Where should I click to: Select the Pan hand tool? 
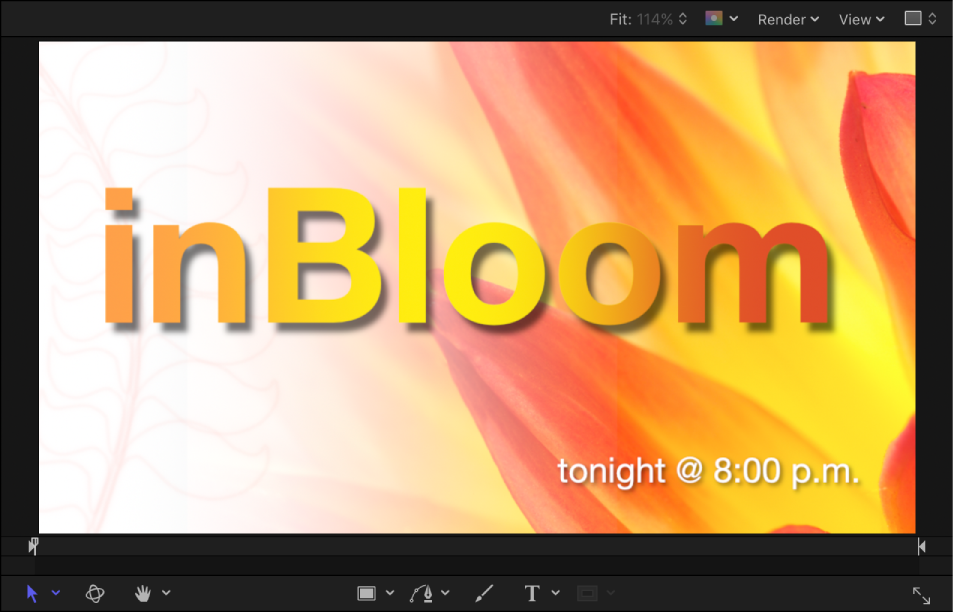pyautogui.click(x=143, y=592)
